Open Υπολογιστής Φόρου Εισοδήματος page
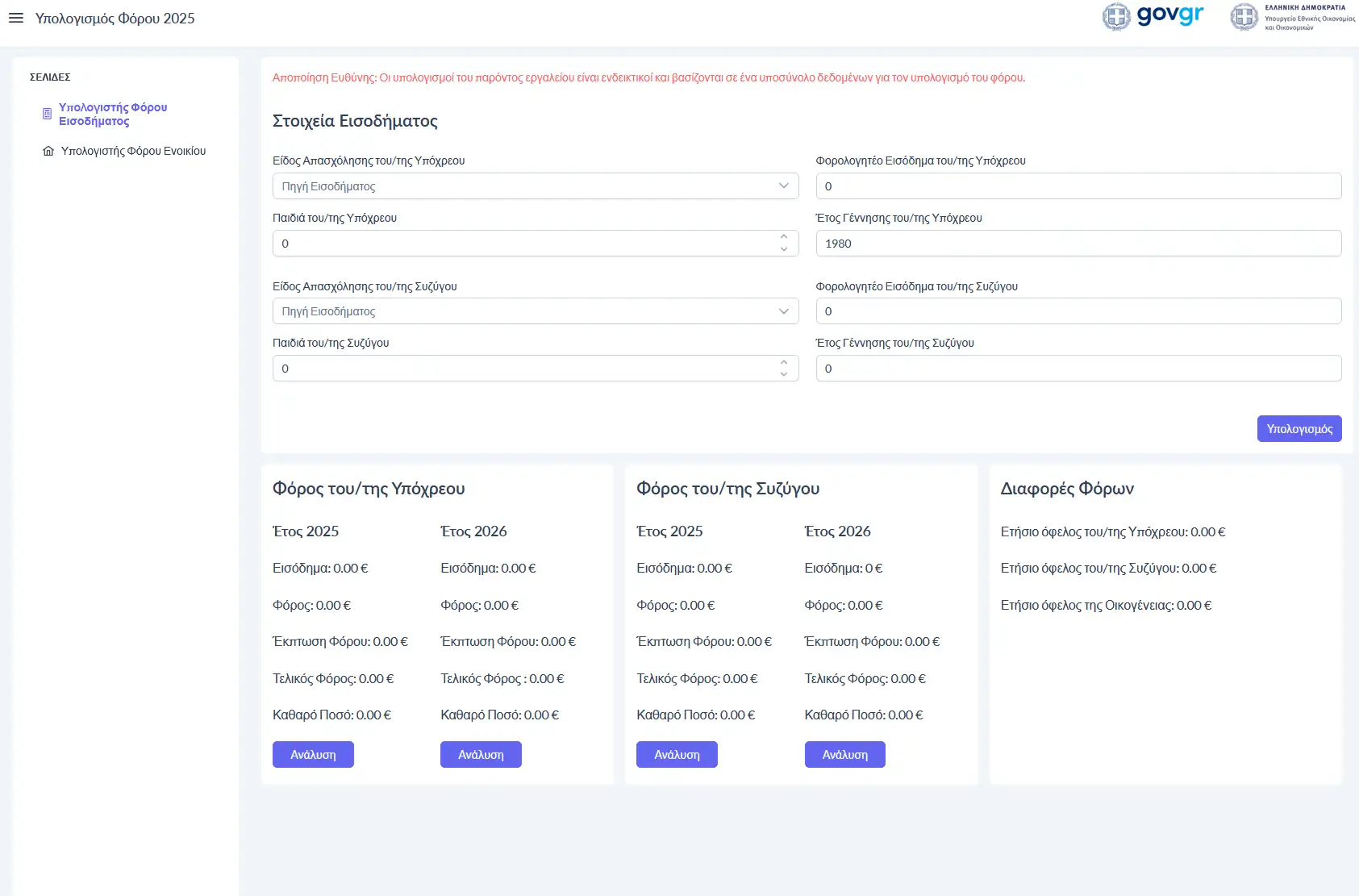This screenshot has width=1359, height=896. point(113,114)
